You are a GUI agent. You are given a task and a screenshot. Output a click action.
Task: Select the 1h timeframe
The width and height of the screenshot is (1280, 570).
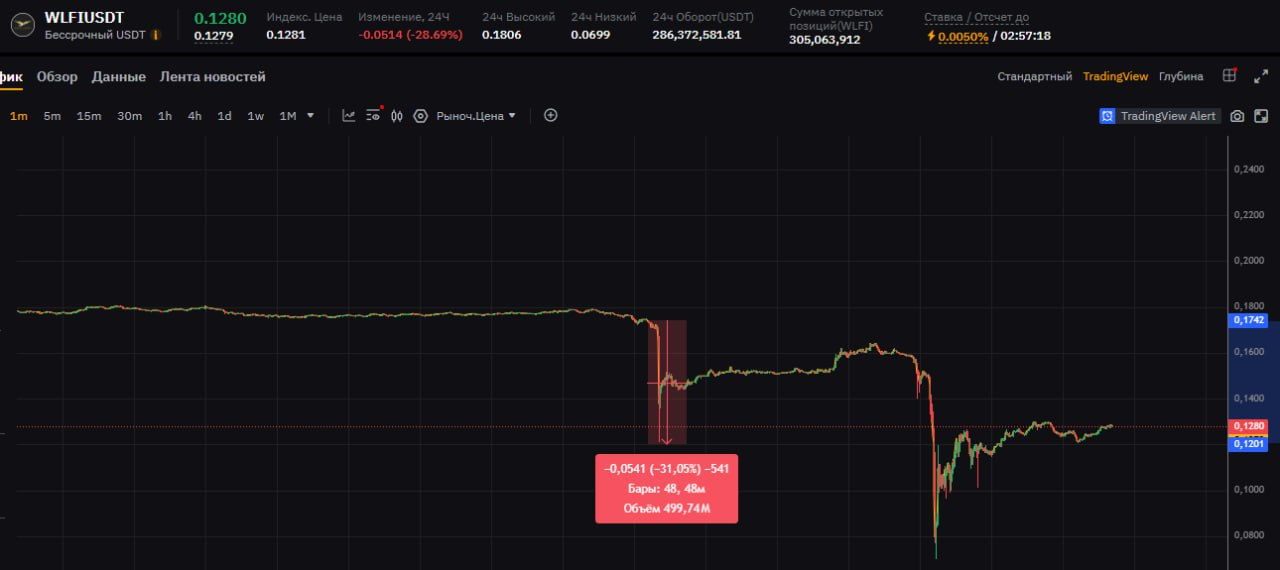pos(165,116)
